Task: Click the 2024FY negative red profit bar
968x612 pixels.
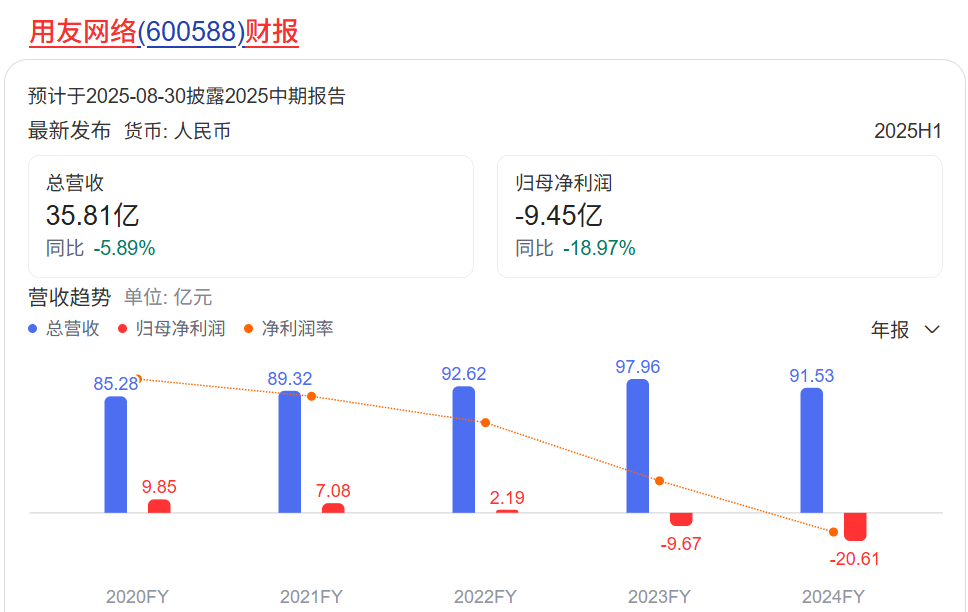Action: point(856,527)
